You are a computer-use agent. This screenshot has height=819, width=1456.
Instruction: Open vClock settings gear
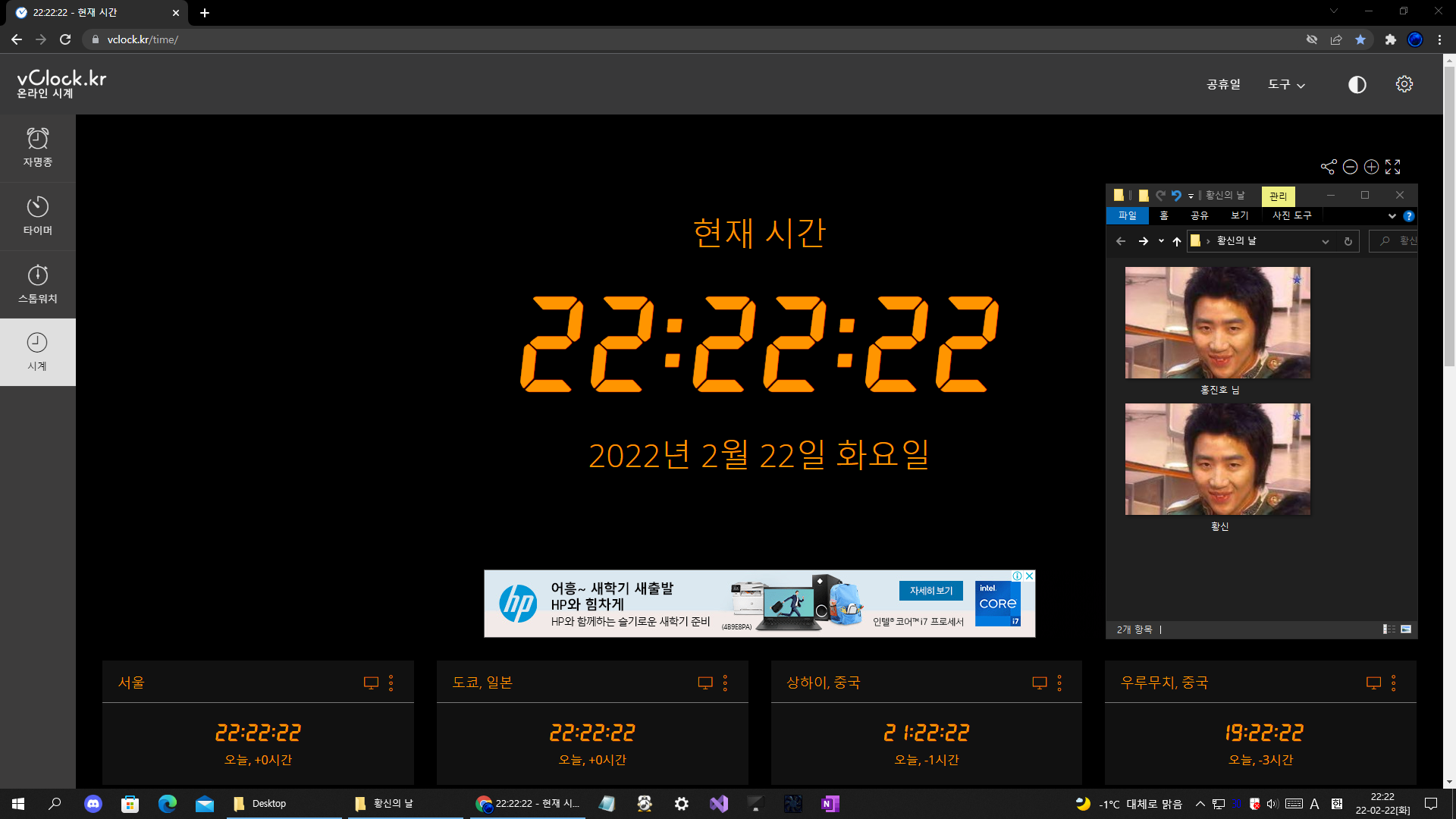(1404, 84)
